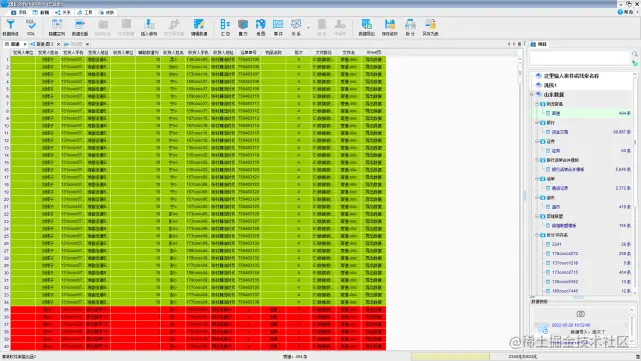Click the Sheet页 column header
641x361 pixels.
(x=374, y=53)
